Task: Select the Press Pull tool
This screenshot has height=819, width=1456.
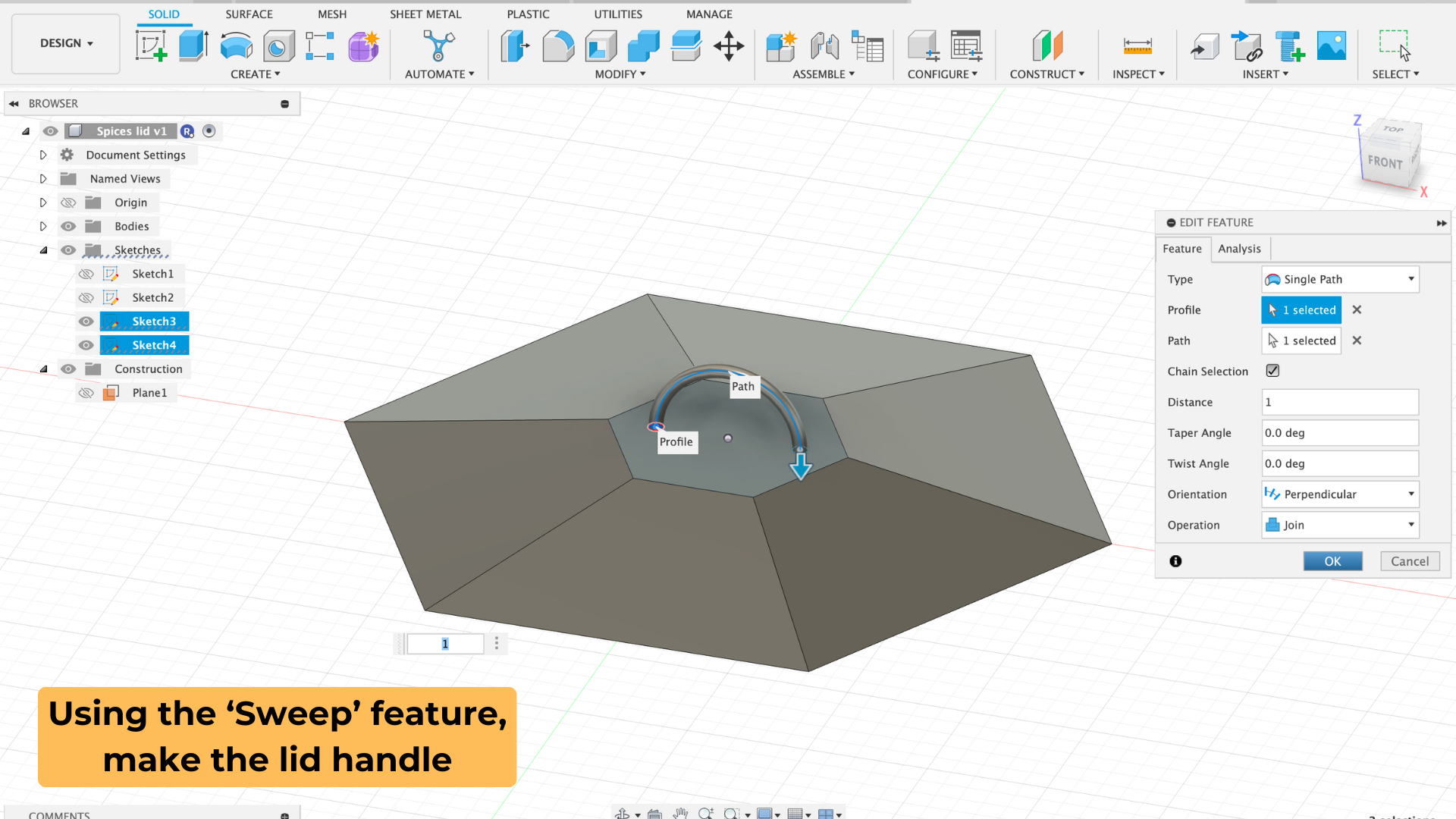Action: pyautogui.click(x=516, y=46)
